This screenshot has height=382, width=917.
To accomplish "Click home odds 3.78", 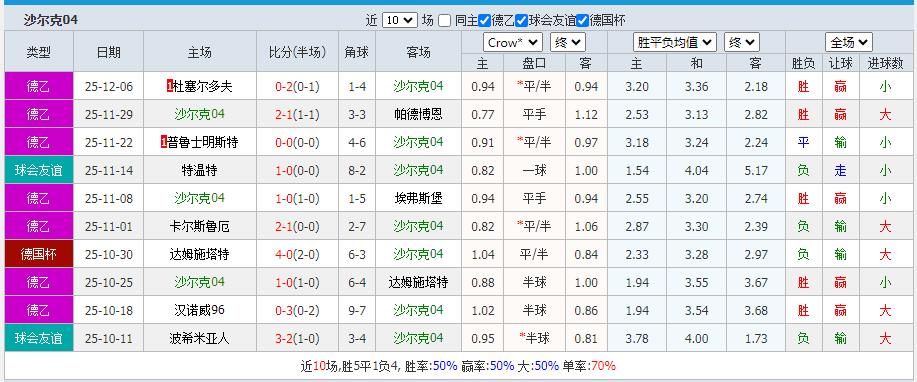I will point(636,338).
